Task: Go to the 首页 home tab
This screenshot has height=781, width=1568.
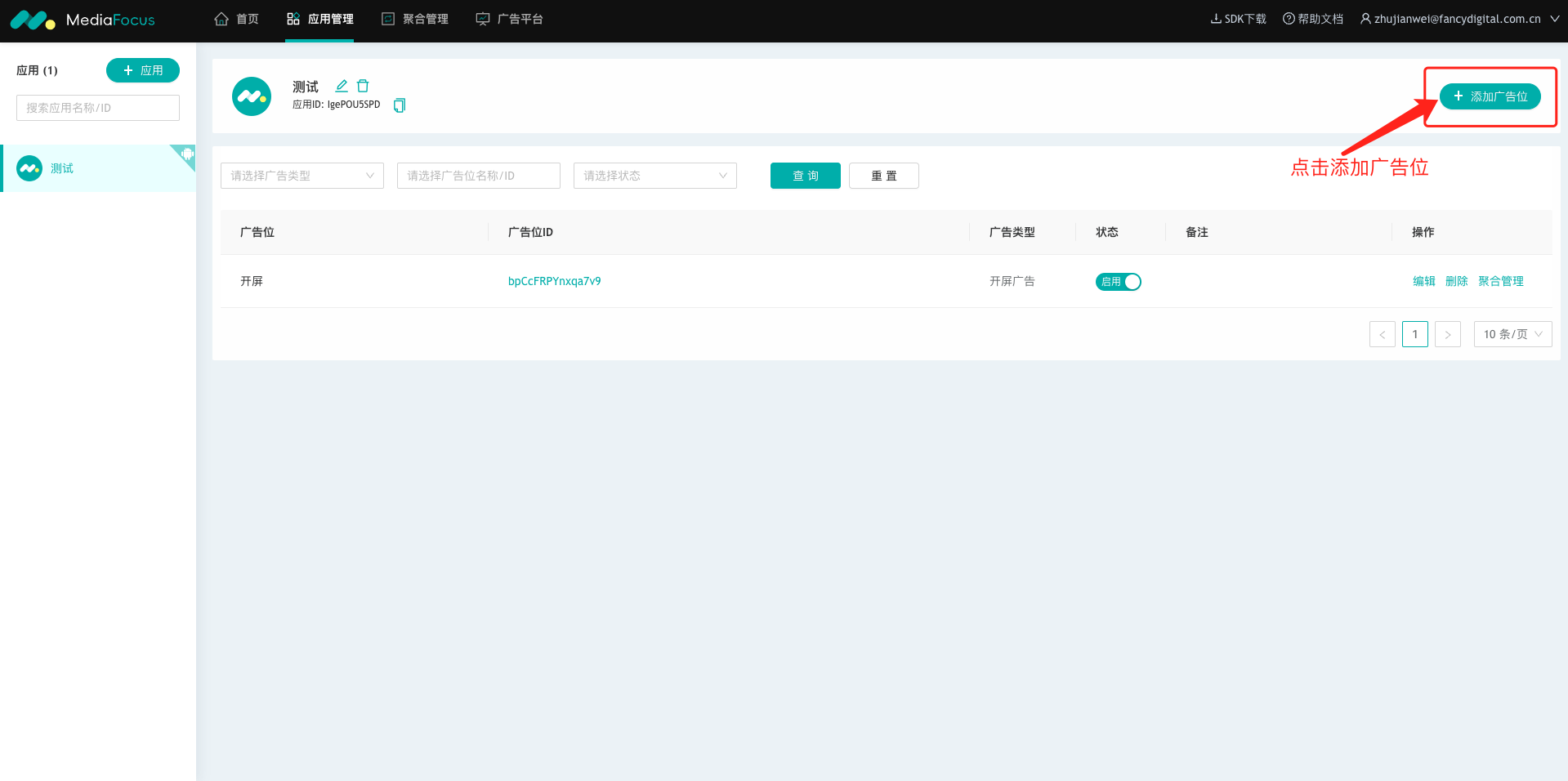Action: click(x=236, y=19)
